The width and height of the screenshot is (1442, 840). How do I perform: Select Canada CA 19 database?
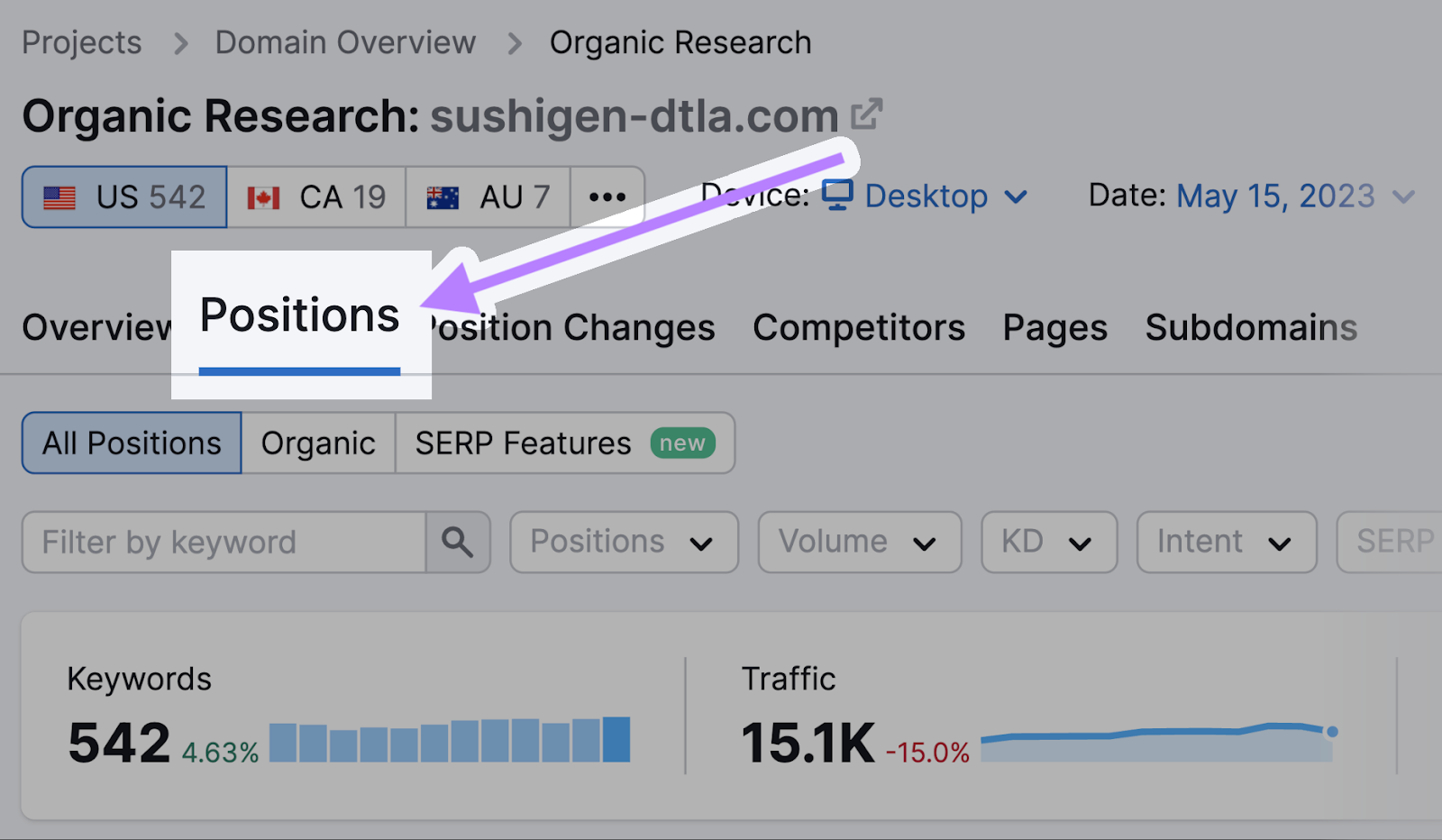pyautogui.click(x=316, y=196)
